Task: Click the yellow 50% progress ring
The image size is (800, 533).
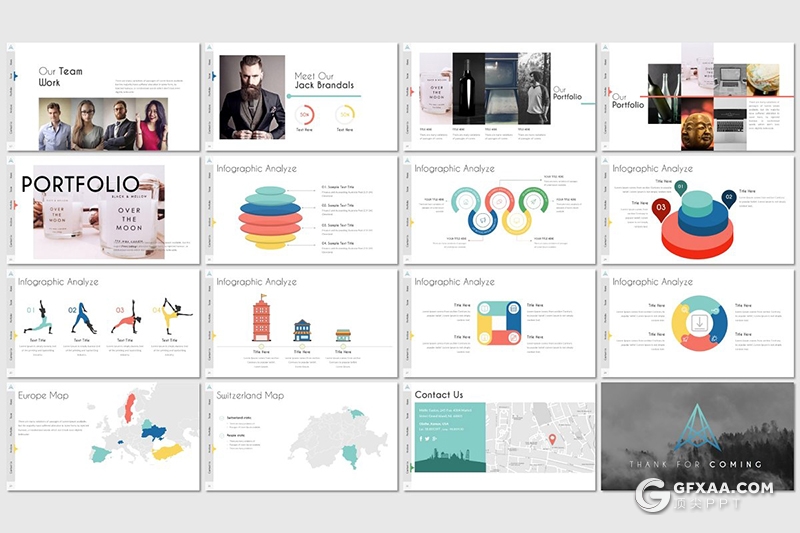Action: [344, 115]
